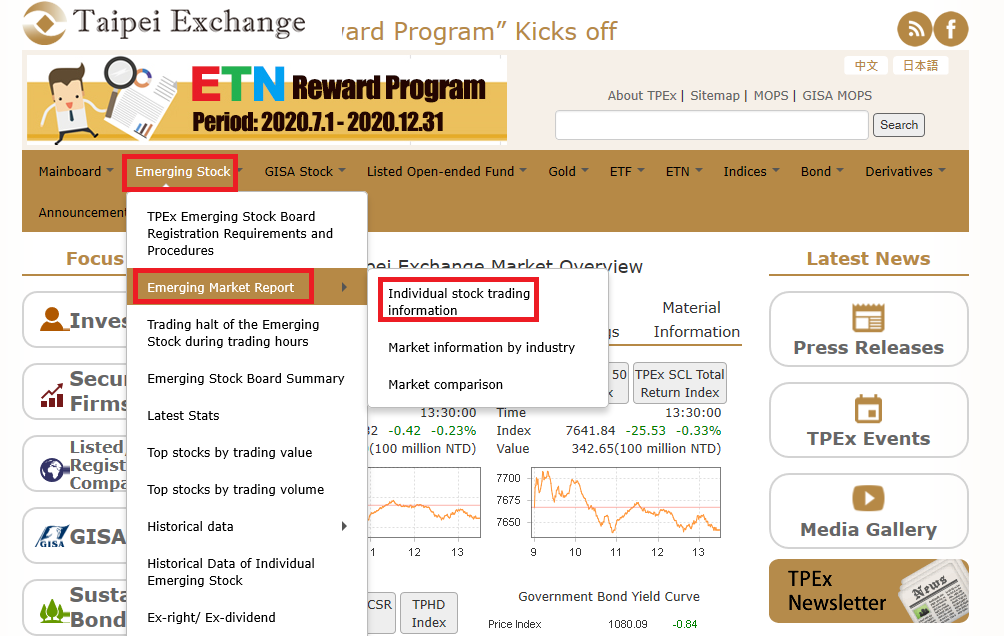This screenshot has width=1004, height=636.
Task: Click the Latest News heading
Action: point(868,259)
